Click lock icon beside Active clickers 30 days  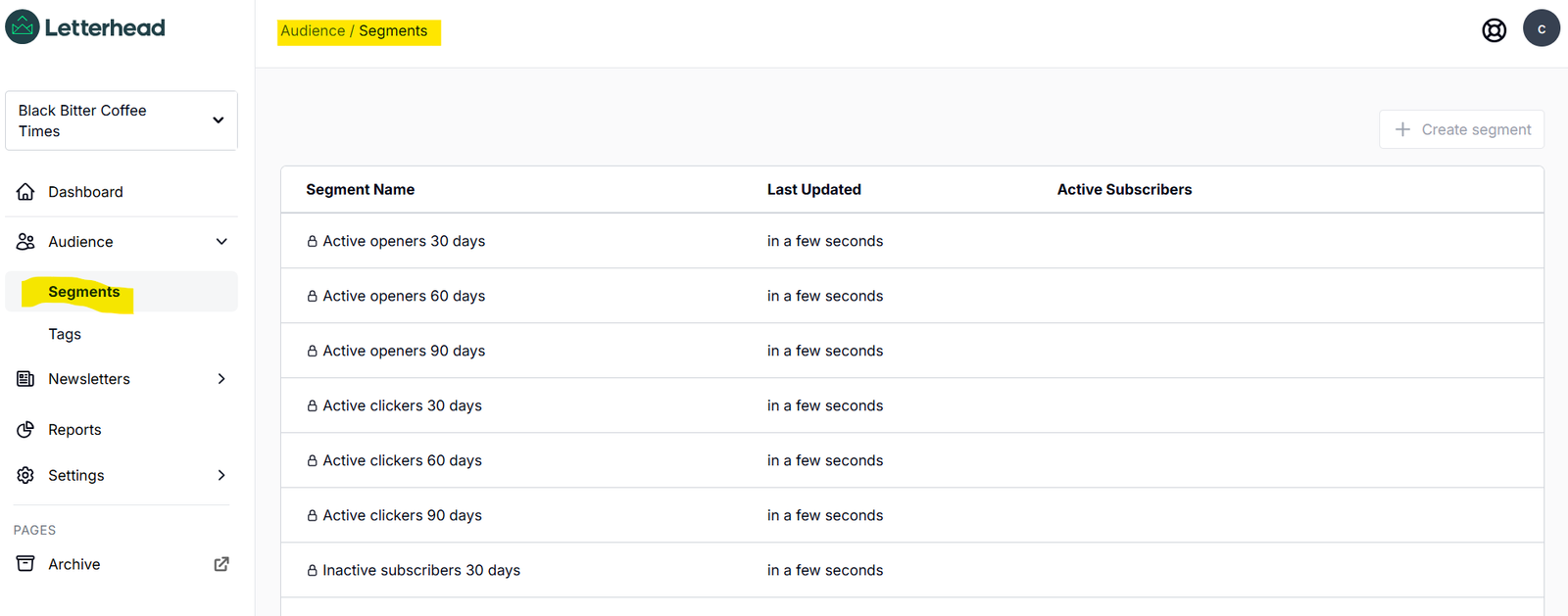pos(312,405)
